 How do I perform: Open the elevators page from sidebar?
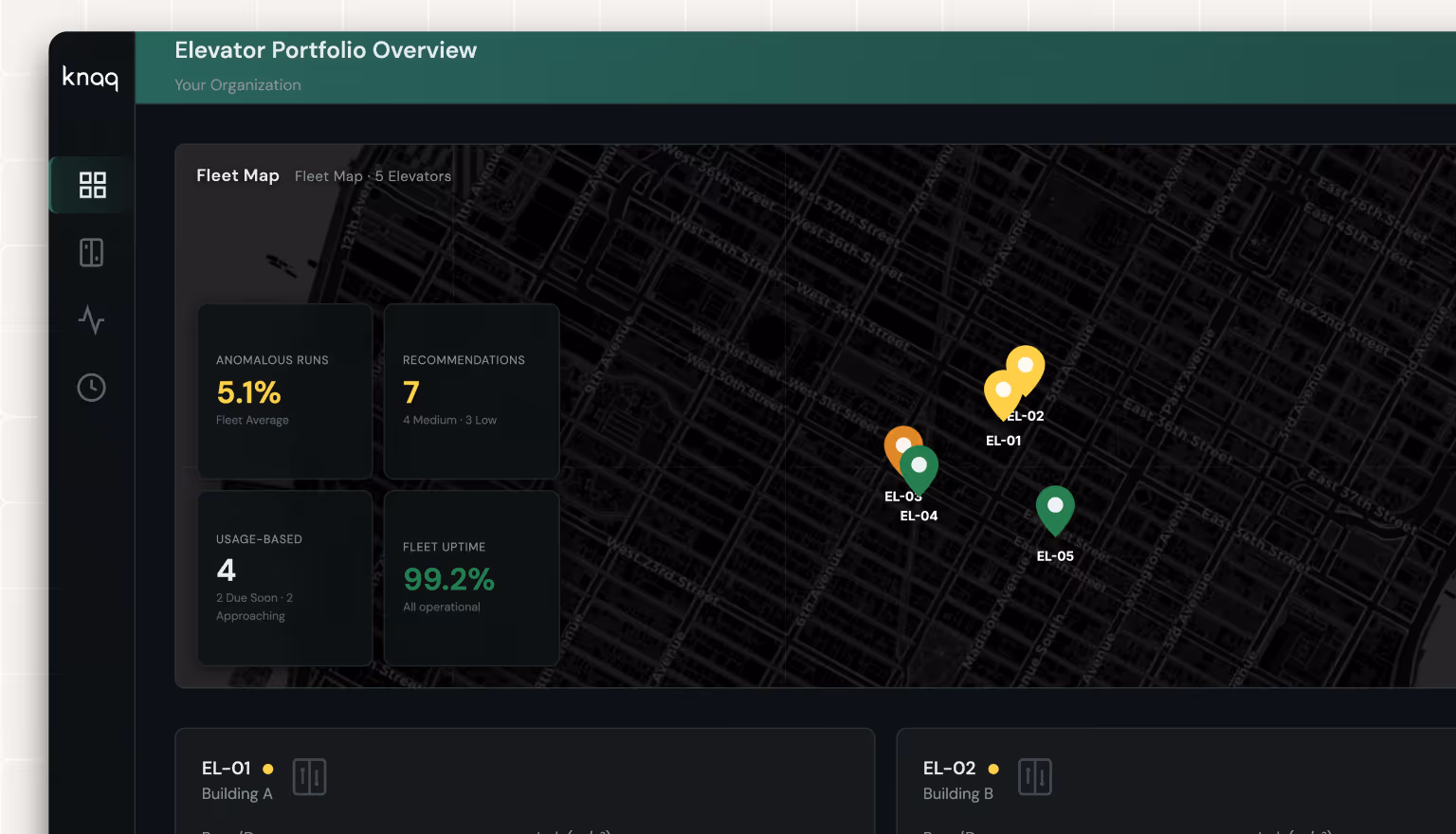click(x=92, y=253)
